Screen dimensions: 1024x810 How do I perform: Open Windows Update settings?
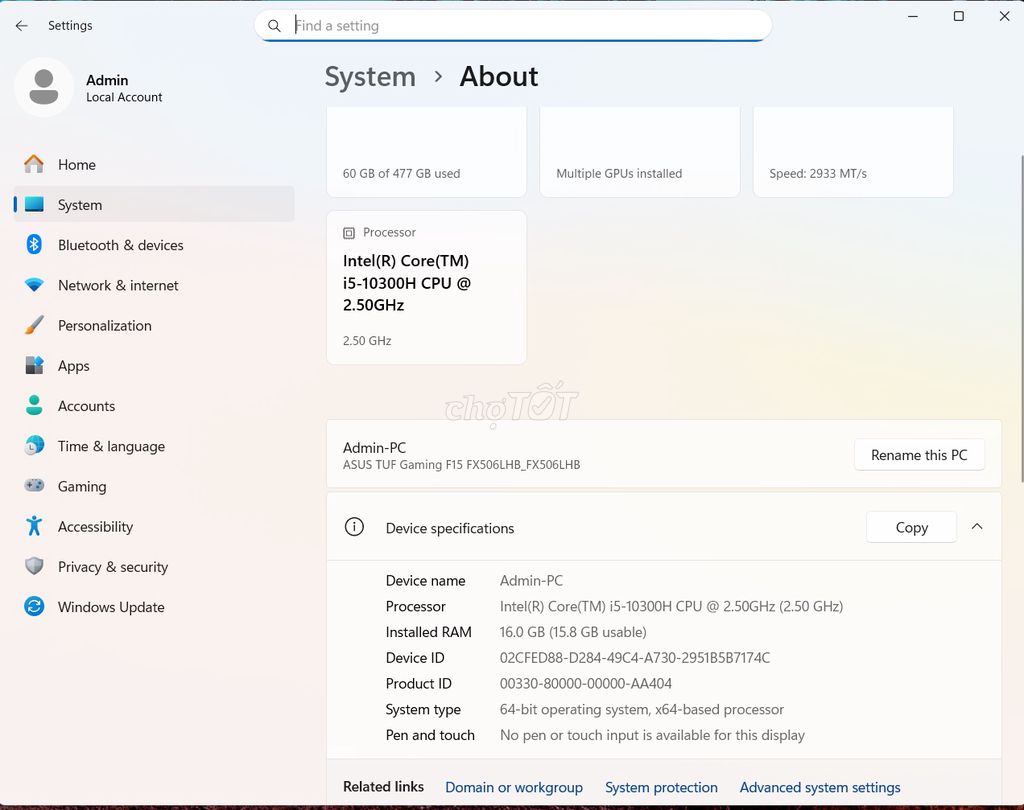coord(110,607)
